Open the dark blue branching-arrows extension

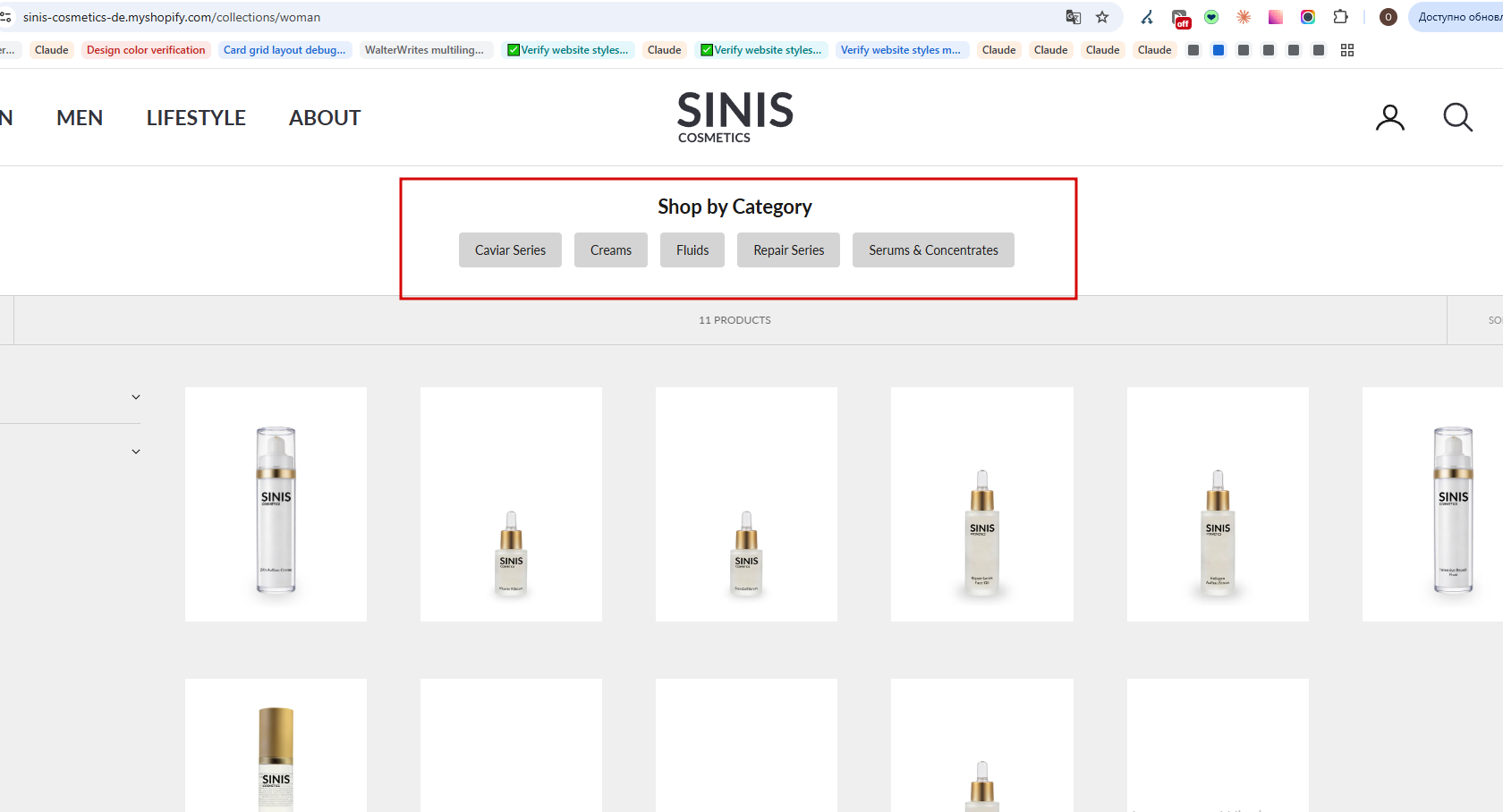(1147, 17)
